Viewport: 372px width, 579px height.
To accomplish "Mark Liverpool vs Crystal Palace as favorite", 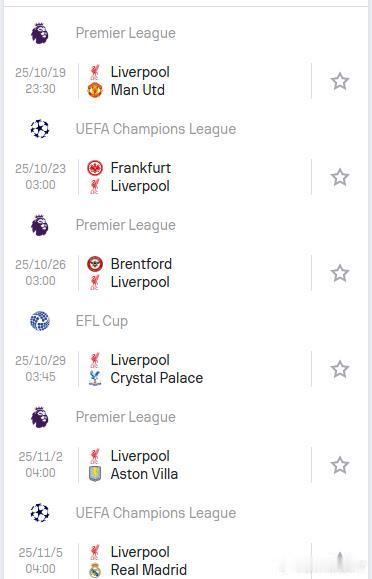I will point(339,369).
